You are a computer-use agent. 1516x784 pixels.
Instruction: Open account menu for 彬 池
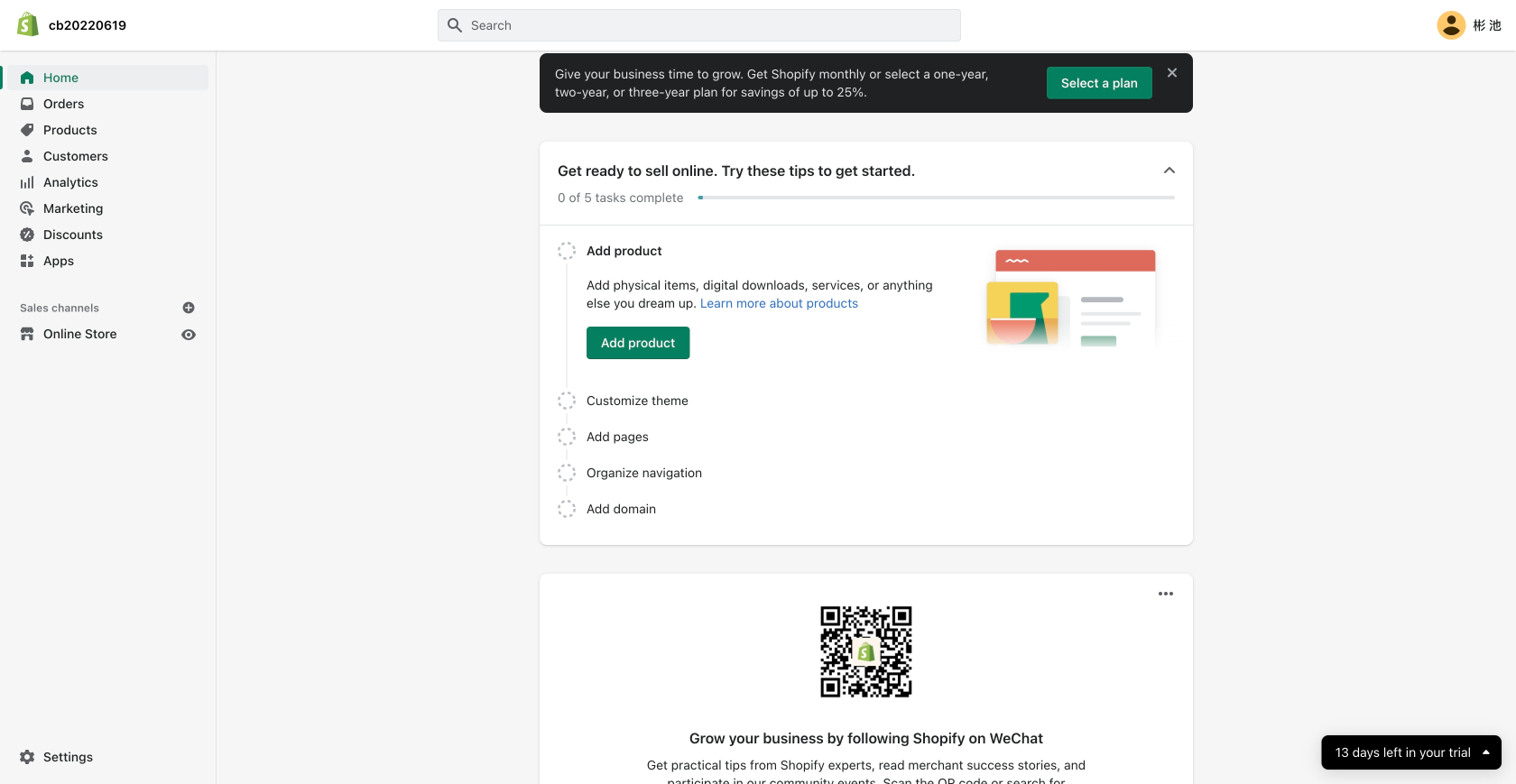[x=1469, y=25]
